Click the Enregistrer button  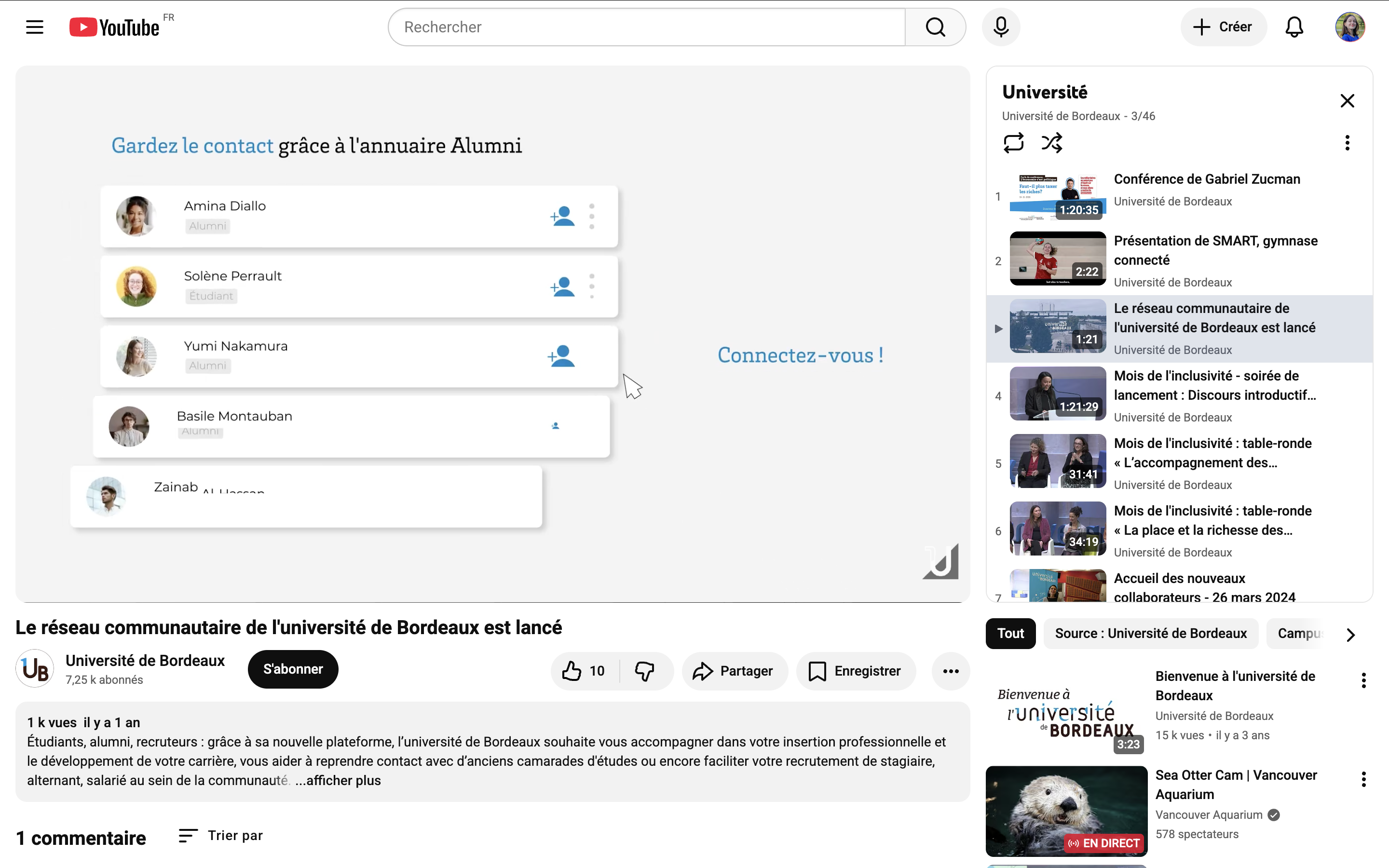point(855,671)
